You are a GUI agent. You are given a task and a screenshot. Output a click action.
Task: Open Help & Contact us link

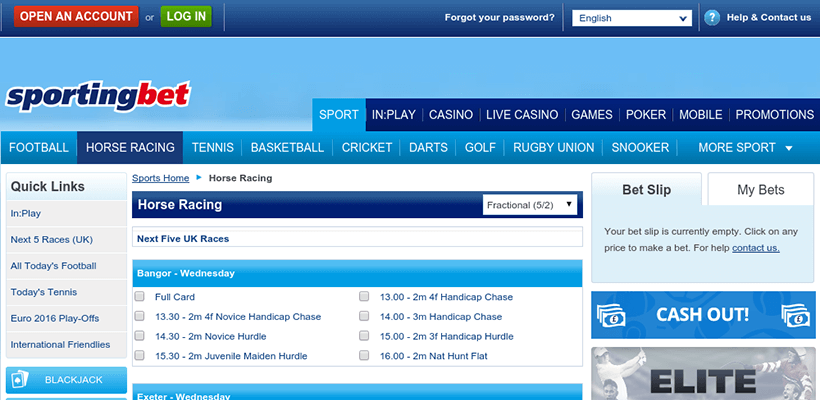click(x=769, y=17)
